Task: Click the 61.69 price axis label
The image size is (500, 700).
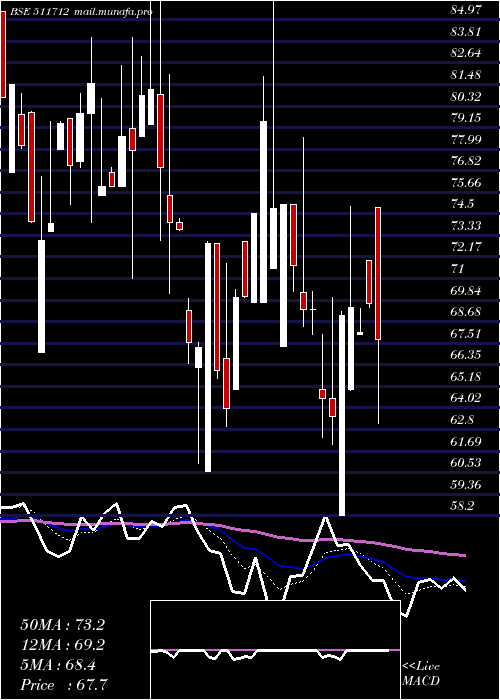Action: [x=466, y=441]
